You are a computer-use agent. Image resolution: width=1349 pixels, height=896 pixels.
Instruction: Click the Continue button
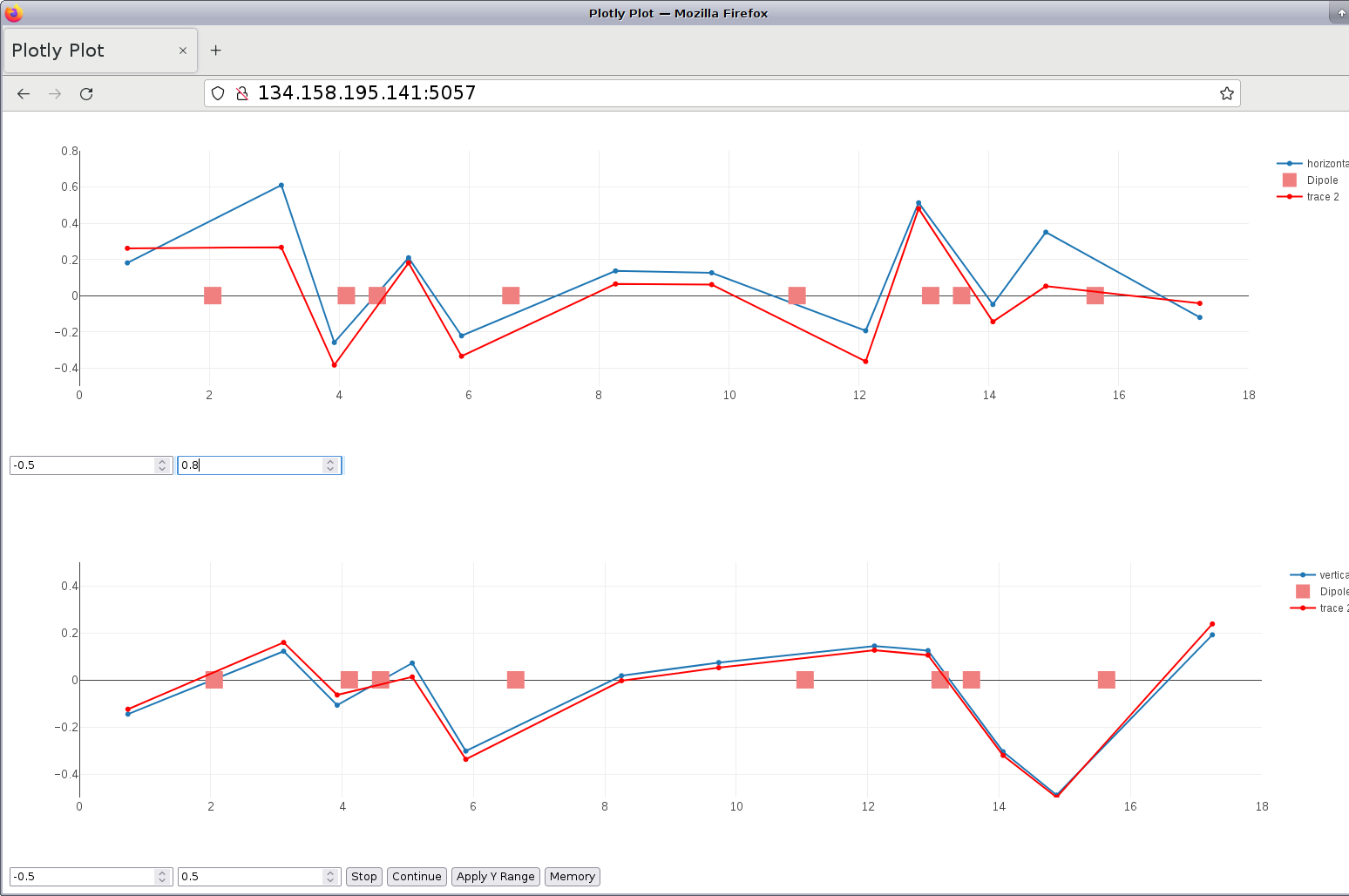pyautogui.click(x=417, y=877)
